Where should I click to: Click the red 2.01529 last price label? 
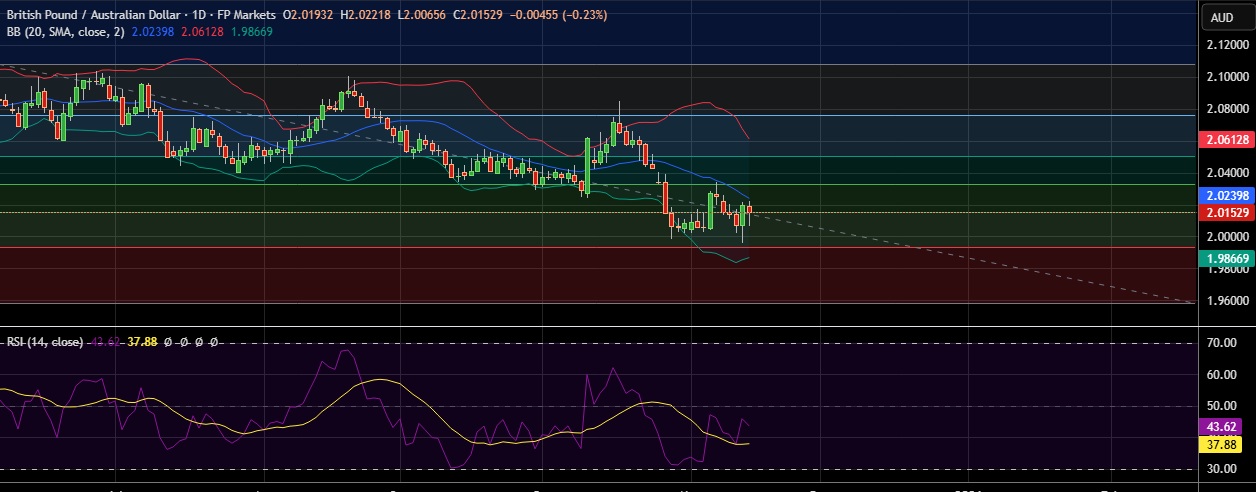pos(1225,213)
